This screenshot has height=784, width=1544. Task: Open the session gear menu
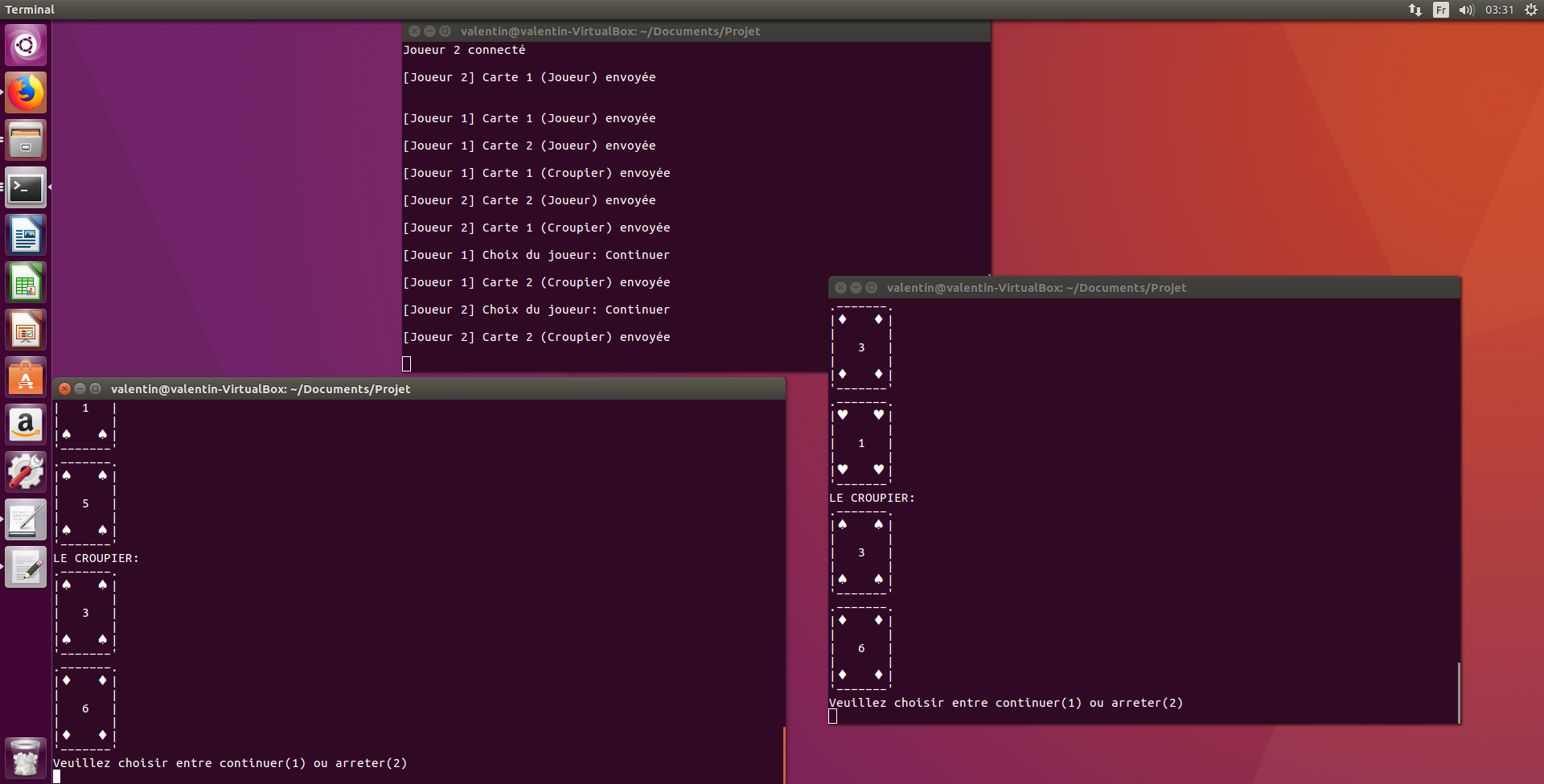(x=1531, y=10)
